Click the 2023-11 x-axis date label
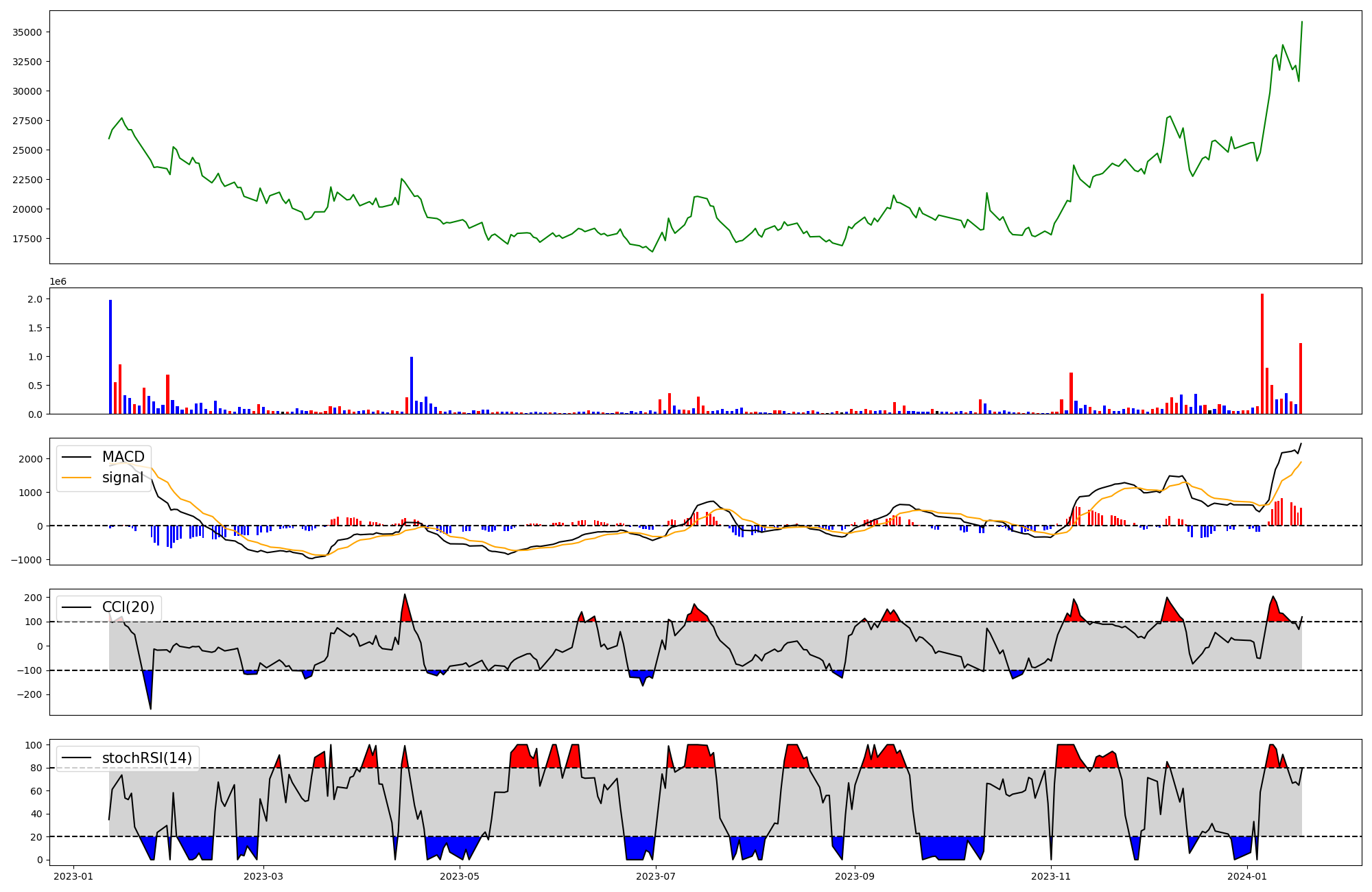This screenshot has width=1372, height=892. 1051,876
